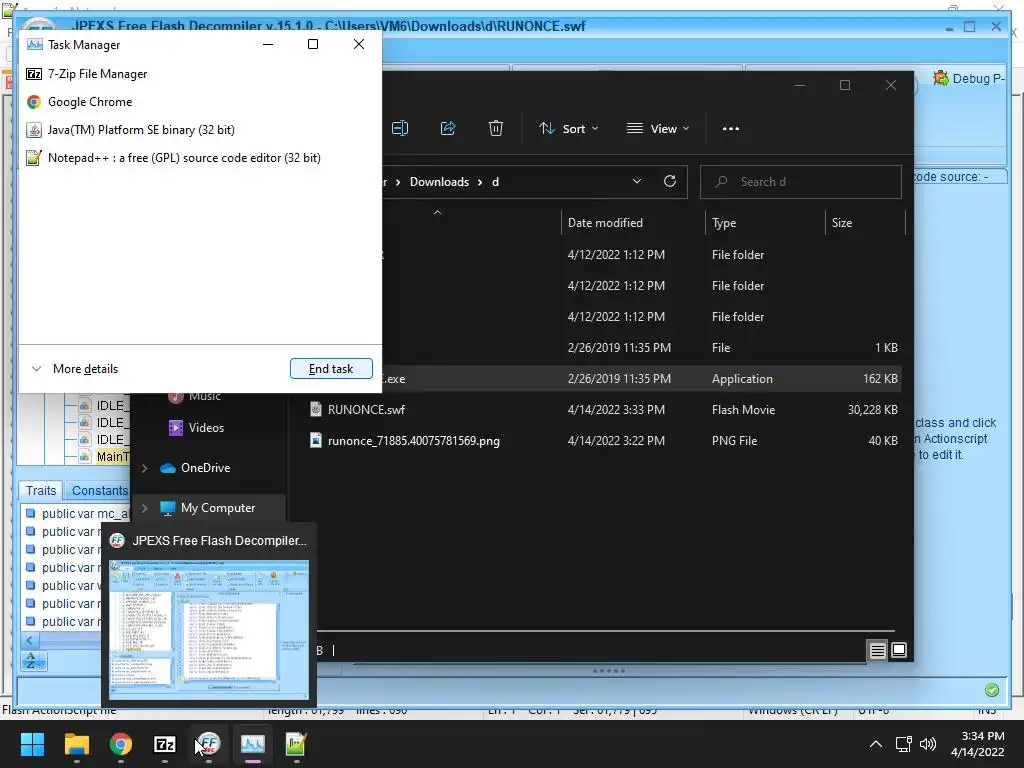Image resolution: width=1024 pixels, height=768 pixels.
Task: Select the MainT tree item in JPEXS
Action: pos(112,456)
